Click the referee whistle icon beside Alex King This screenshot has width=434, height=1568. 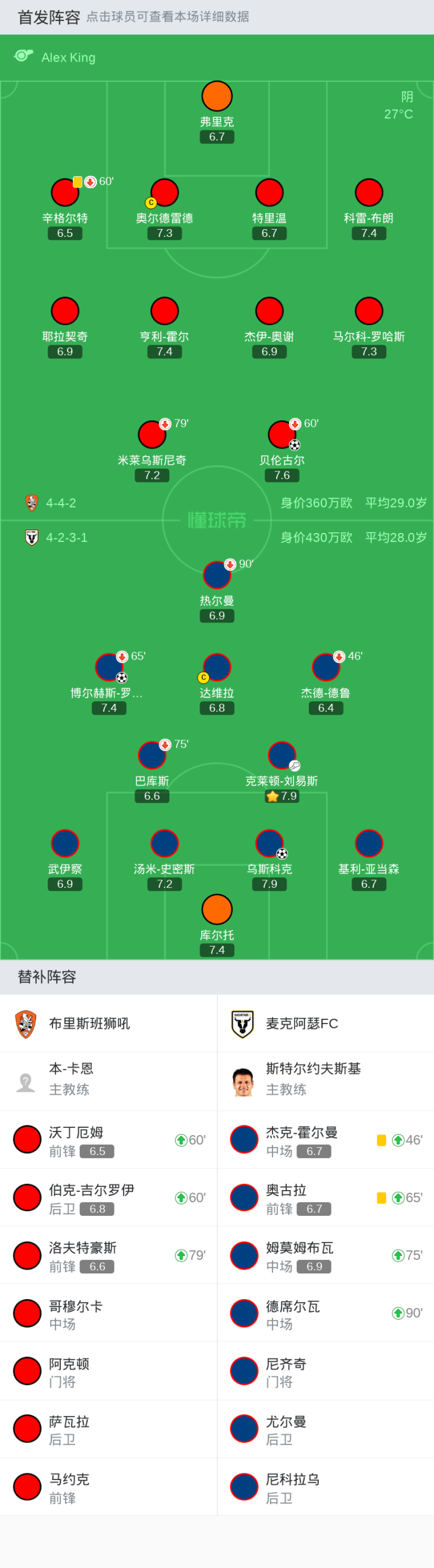23,56
